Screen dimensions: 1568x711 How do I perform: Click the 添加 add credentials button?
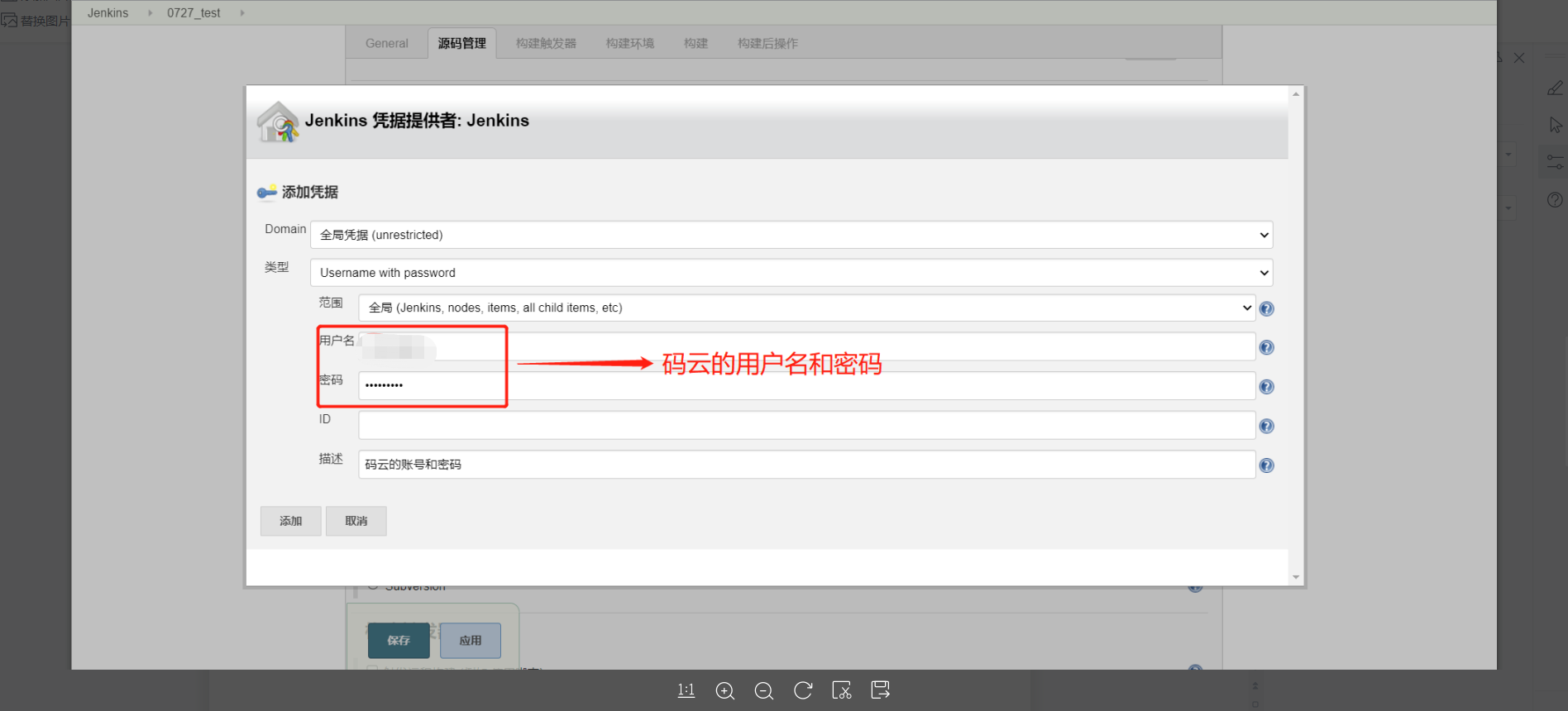coord(291,521)
